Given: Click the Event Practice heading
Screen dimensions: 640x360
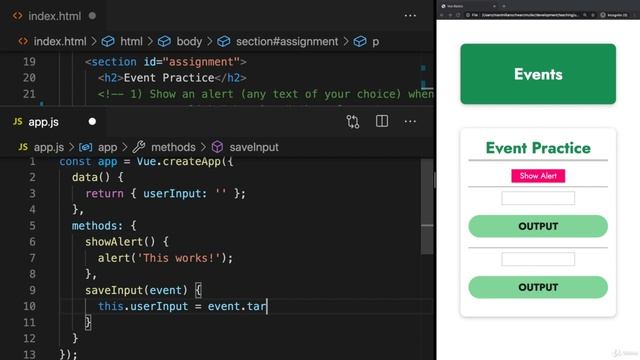Looking at the screenshot, I should point(538,148).
